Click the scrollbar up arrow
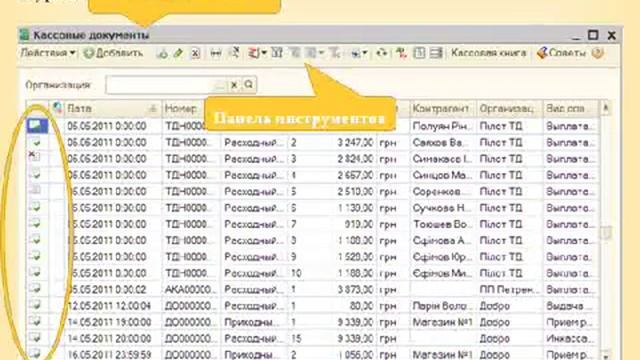This screenshot has height=360, width=640. (605, 108)
